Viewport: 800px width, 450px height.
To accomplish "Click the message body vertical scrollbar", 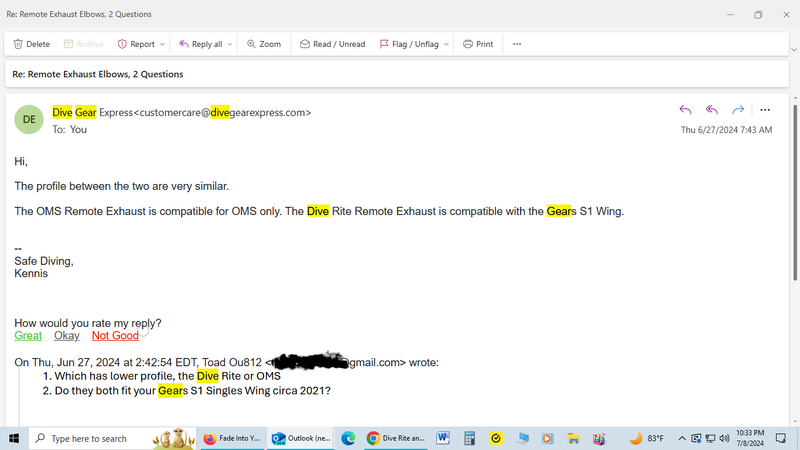I will (x=795, y=191).
